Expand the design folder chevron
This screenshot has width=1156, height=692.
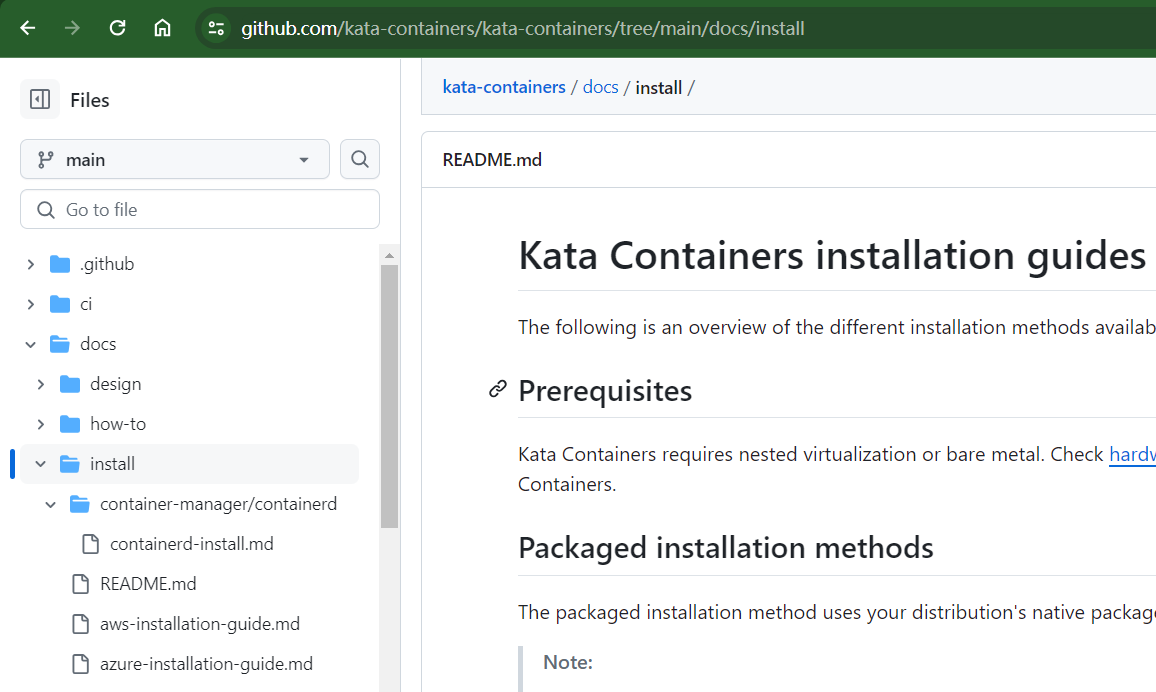pos(41,384)
